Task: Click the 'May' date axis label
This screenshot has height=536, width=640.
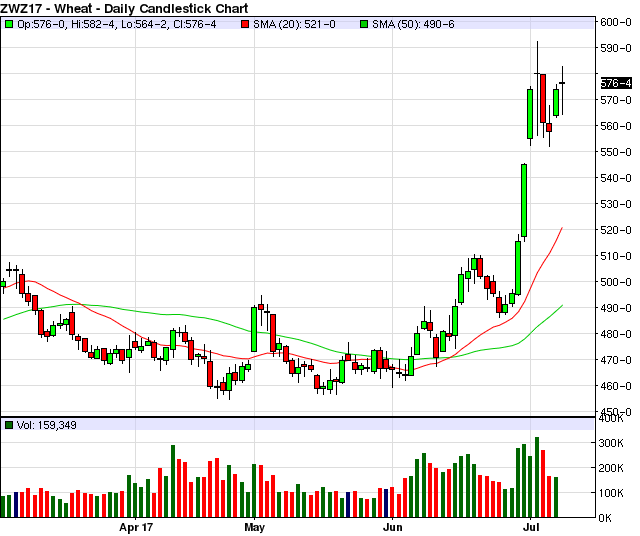Action: pos(254,528)
